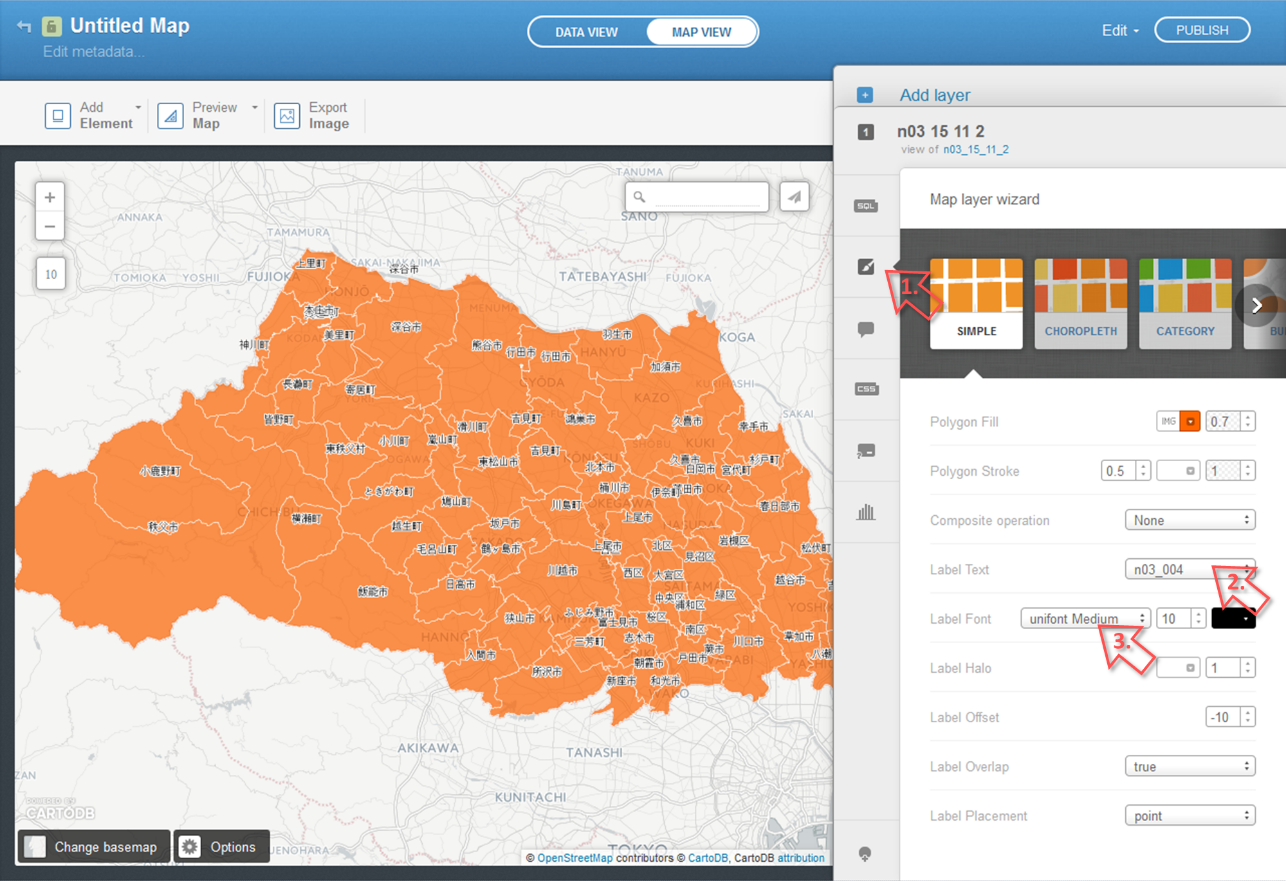The width and height of the screenshot is (1286, 881).
Task: Open Label Font black color swatch
Action: point(1233,619)
